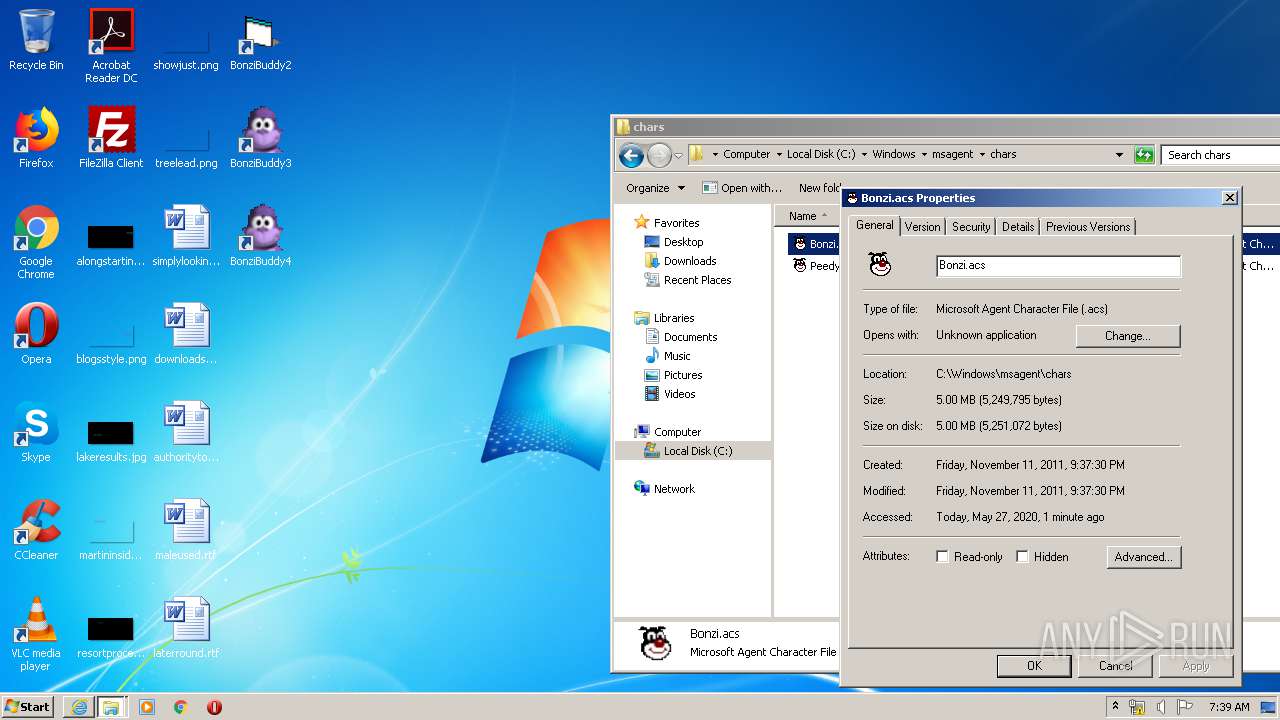The width and height of the screenshot is (1280, 720).
Task: Launch Firefox from the desktop
Action: 36,138
